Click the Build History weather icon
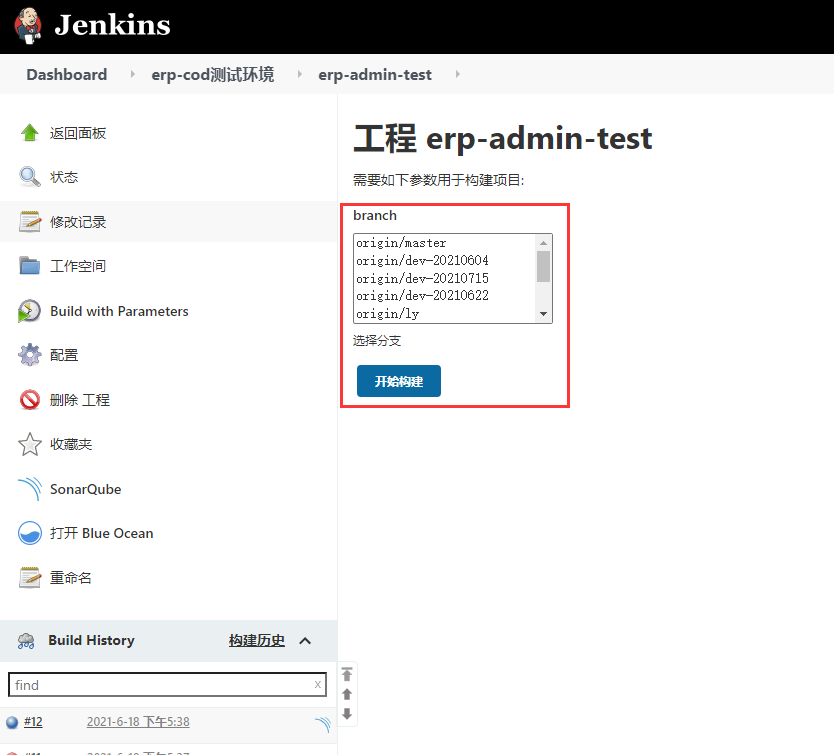The image size is (834, 755). 26,641
